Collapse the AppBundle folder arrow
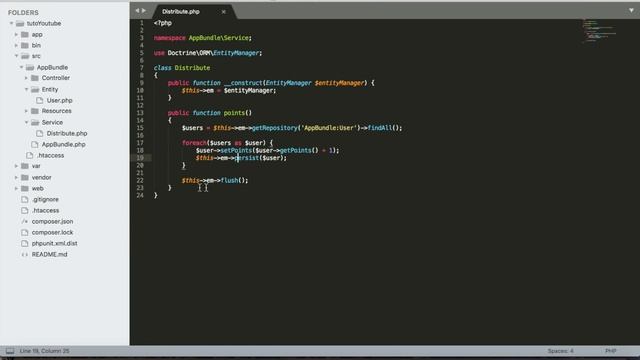The height and width of the screenshot is (360, 640). (22, 67)
